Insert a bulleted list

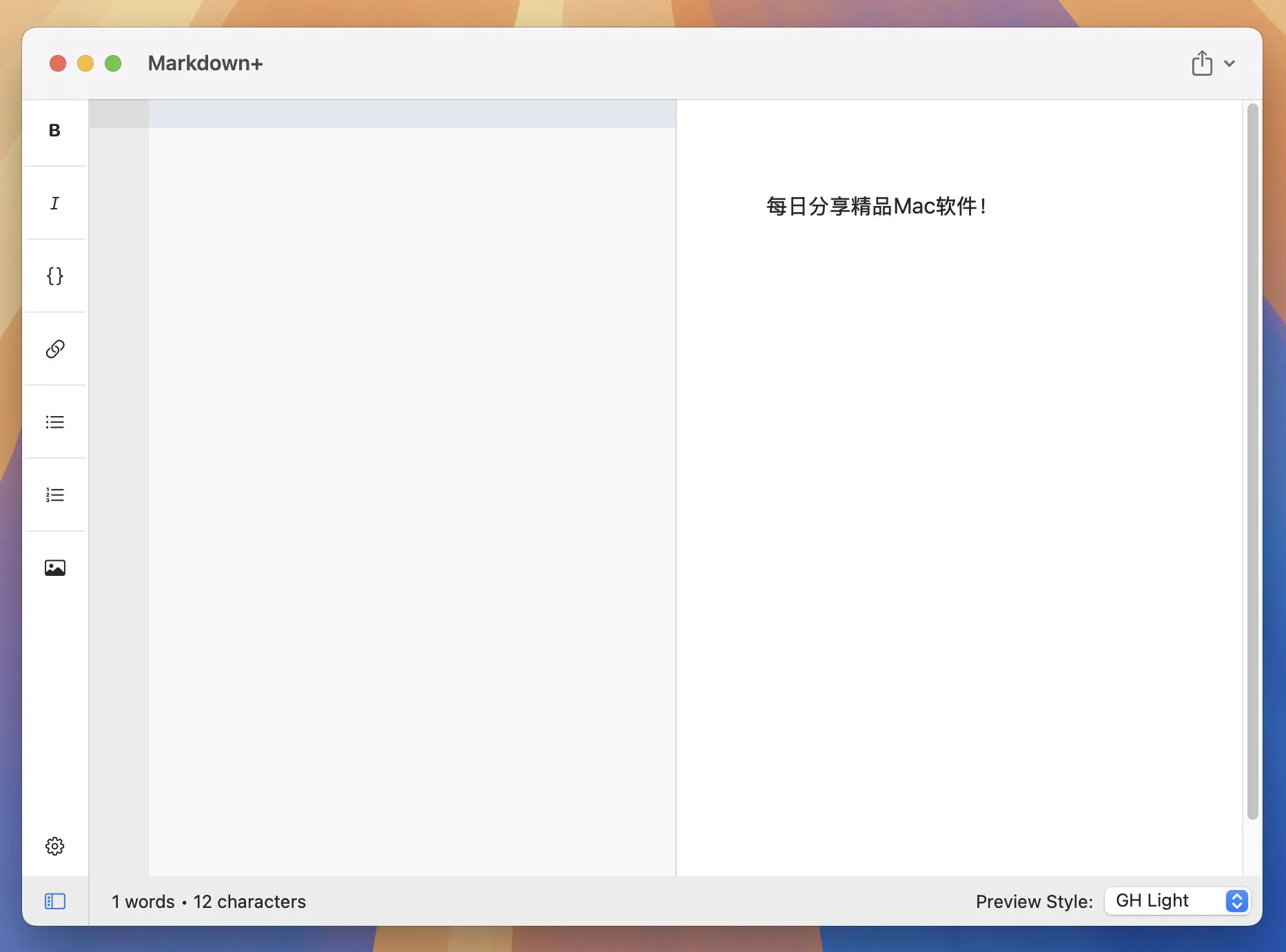pyautogui.click(x=54, y=422)
